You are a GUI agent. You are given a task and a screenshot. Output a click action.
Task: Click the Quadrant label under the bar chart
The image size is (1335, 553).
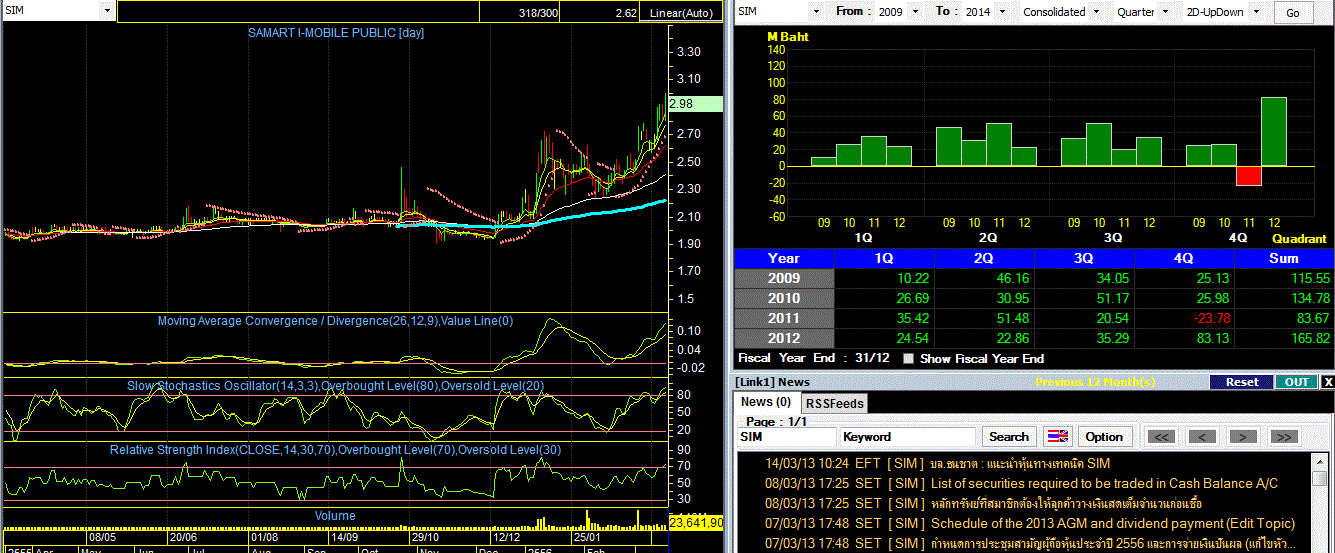(x=1299, y=239)
